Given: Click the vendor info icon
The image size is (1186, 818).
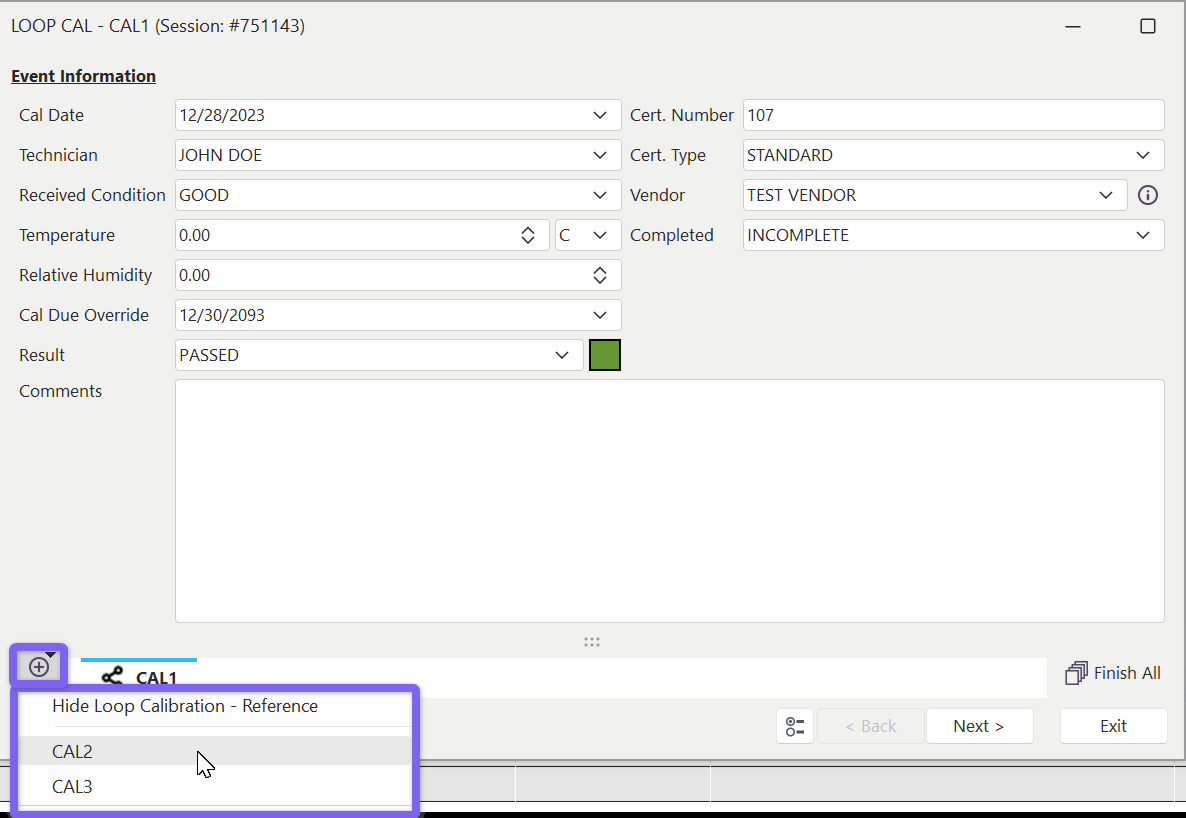Looking at the screenshot, I should [1148, 195].
